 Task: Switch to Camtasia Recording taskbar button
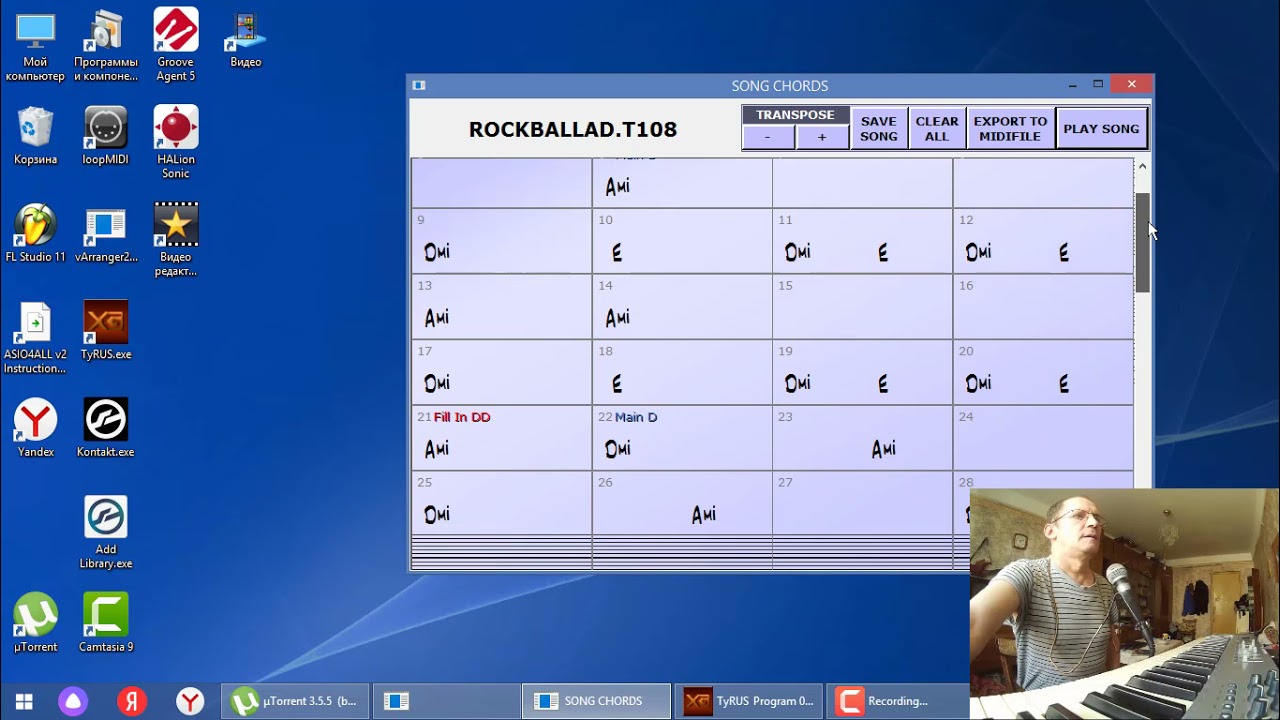[898, 701]
